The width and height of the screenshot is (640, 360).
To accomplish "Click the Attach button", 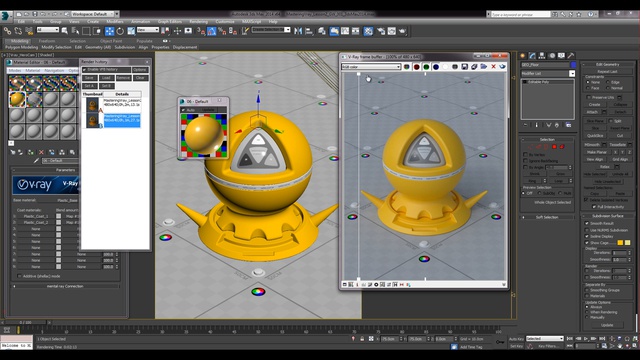I will 592,112.
